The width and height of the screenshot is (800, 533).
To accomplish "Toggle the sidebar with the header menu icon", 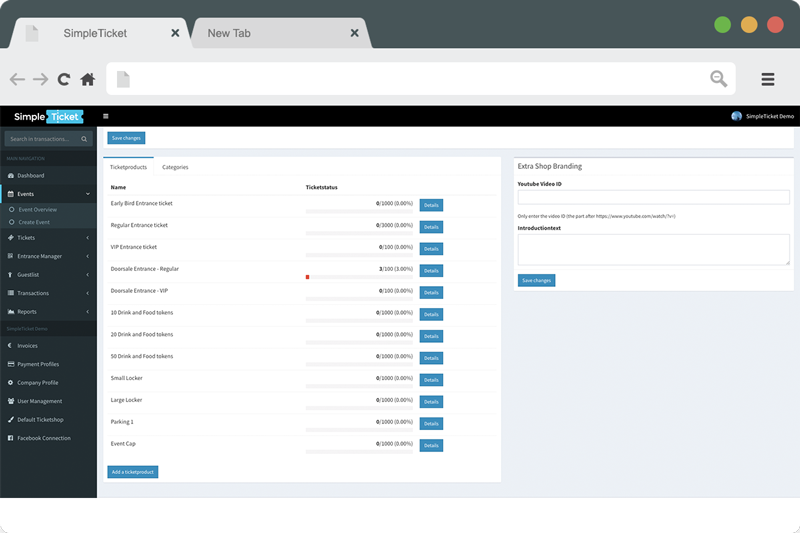I will click(x=106, y=116).
